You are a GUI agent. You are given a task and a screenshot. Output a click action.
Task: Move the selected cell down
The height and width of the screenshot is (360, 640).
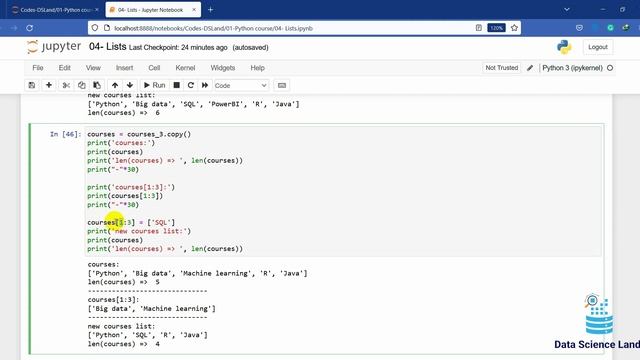point(130,85)
